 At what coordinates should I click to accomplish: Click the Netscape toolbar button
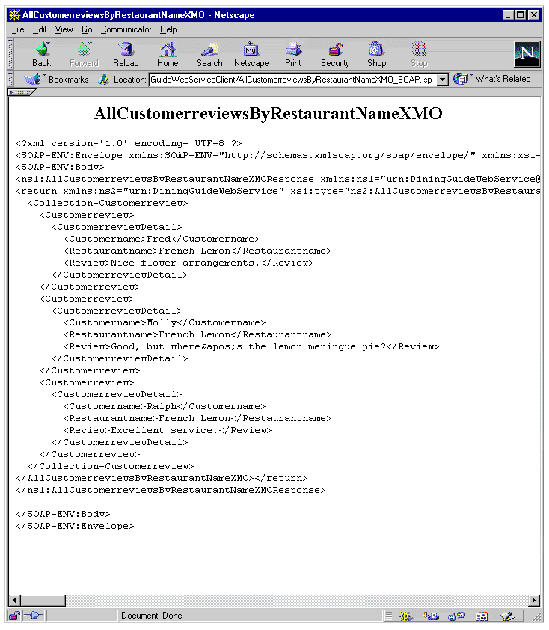pos(252,55)
